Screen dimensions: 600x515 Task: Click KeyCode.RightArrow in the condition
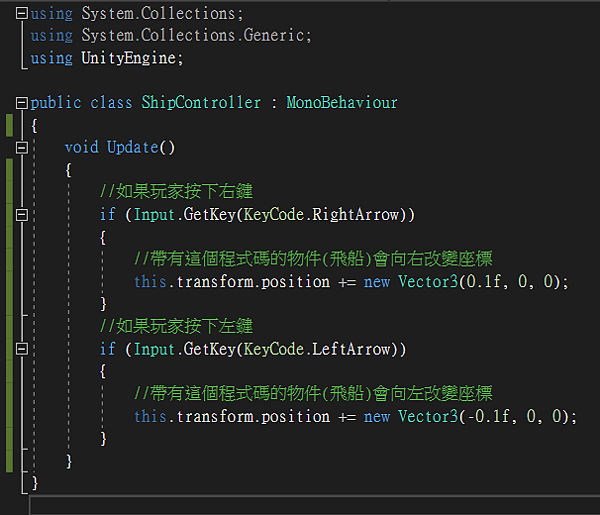click(321, 215)
